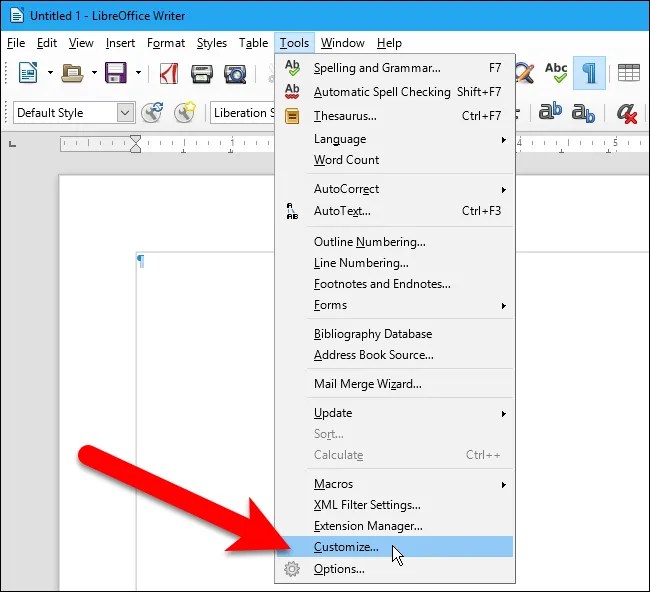The height and width of the screenshot is (592, 650).
Task: Open the Table menu
Action: click(x=253, y=43)
